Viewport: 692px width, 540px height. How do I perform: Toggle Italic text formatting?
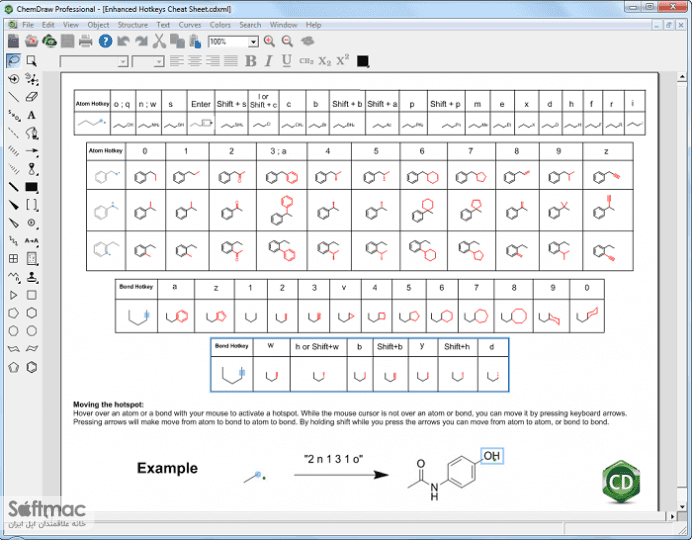[x=269, y=61]
